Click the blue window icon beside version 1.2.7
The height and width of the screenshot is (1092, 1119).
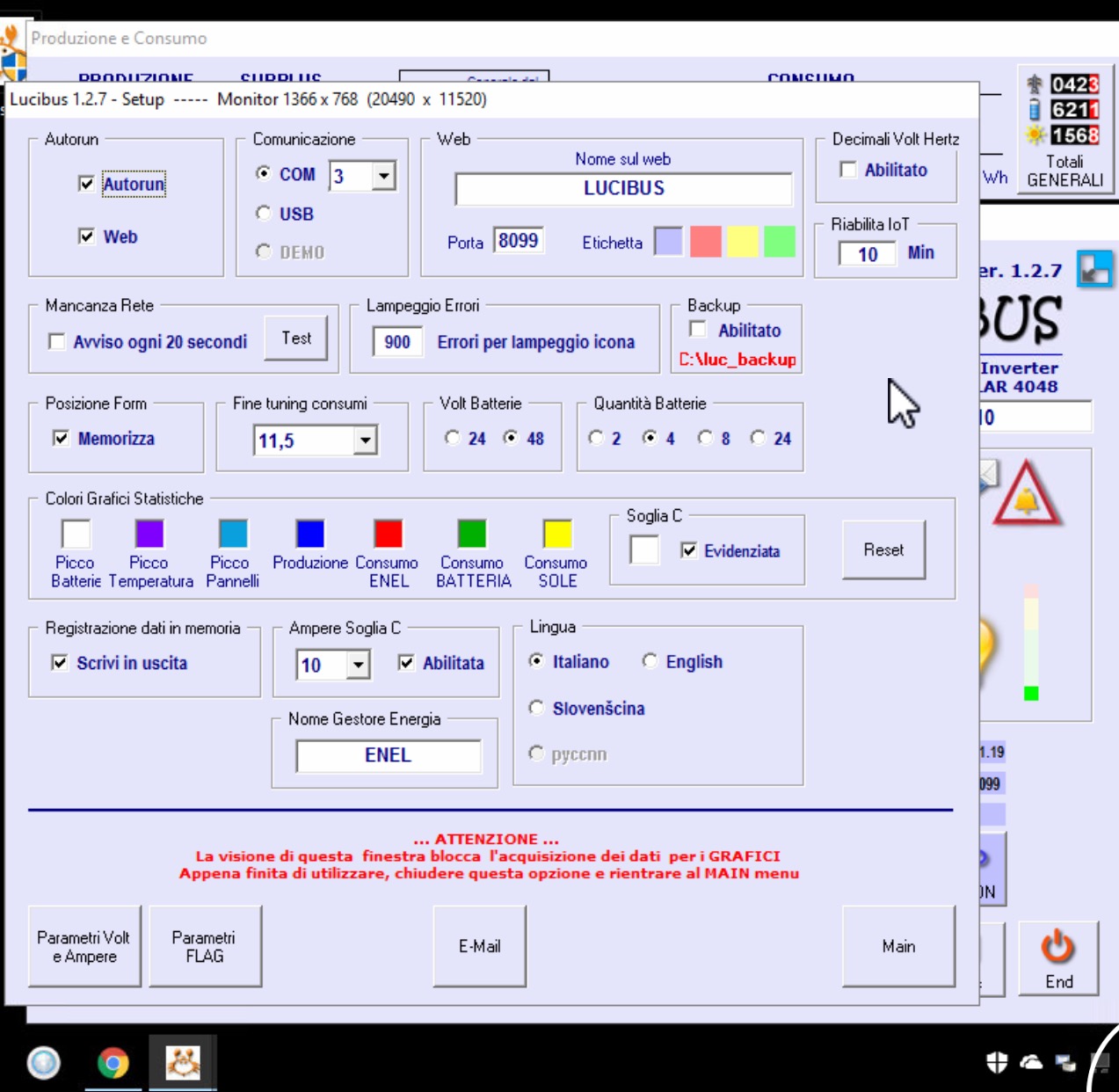coord(1095,269)
